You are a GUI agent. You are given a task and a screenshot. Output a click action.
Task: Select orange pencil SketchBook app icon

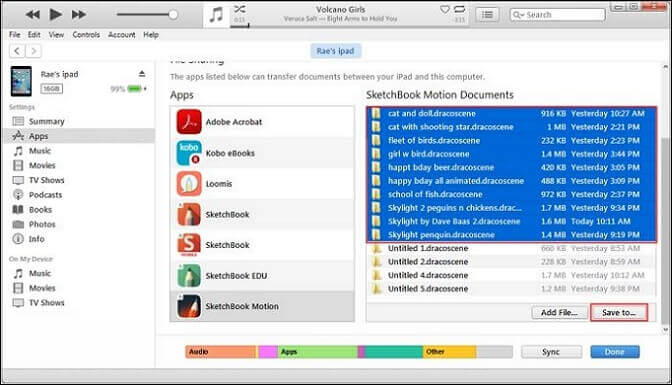tap(189, 214)
